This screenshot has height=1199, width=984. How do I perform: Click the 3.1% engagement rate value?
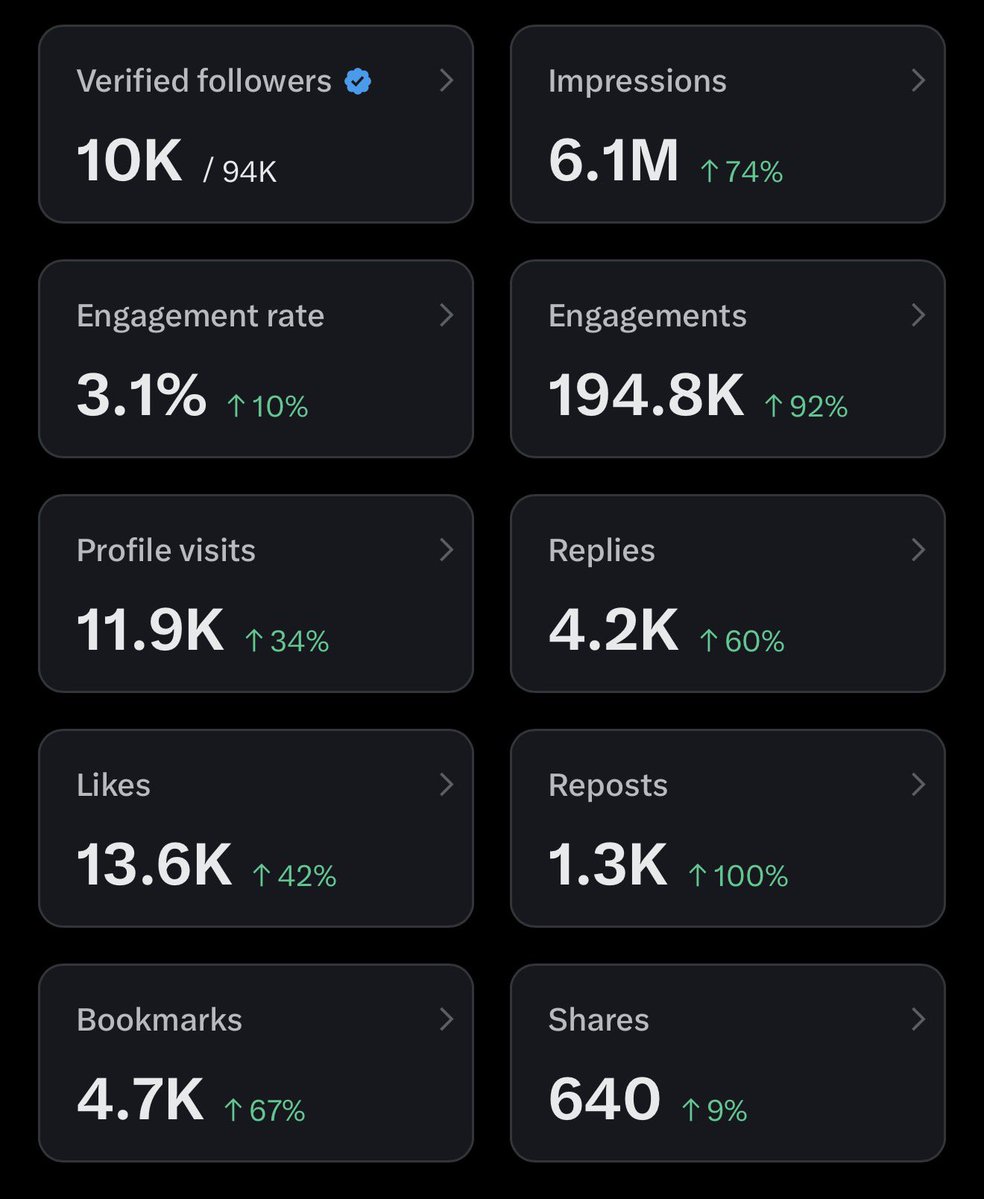141,397
